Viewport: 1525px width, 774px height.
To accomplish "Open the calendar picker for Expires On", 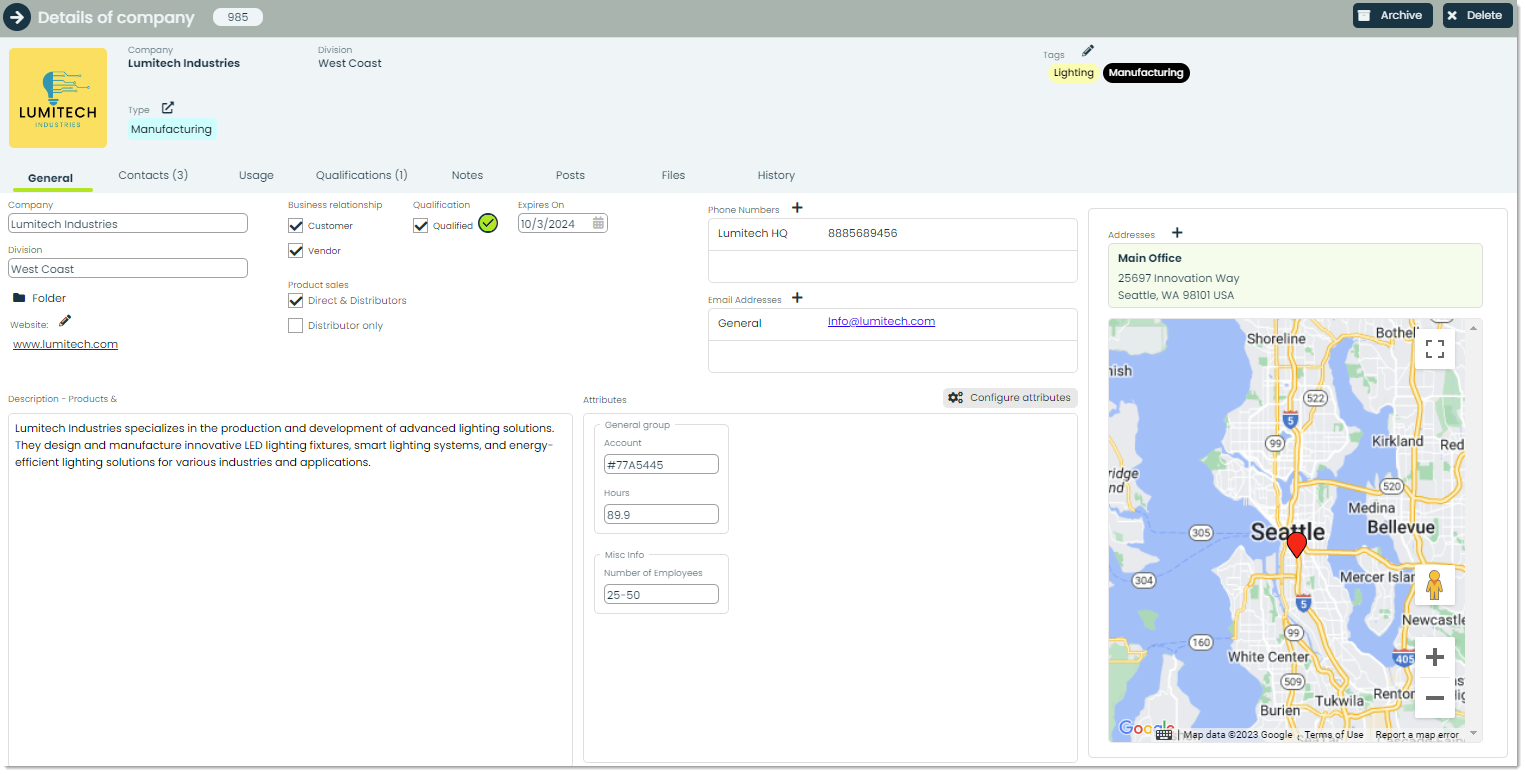I will click(598, 224).
